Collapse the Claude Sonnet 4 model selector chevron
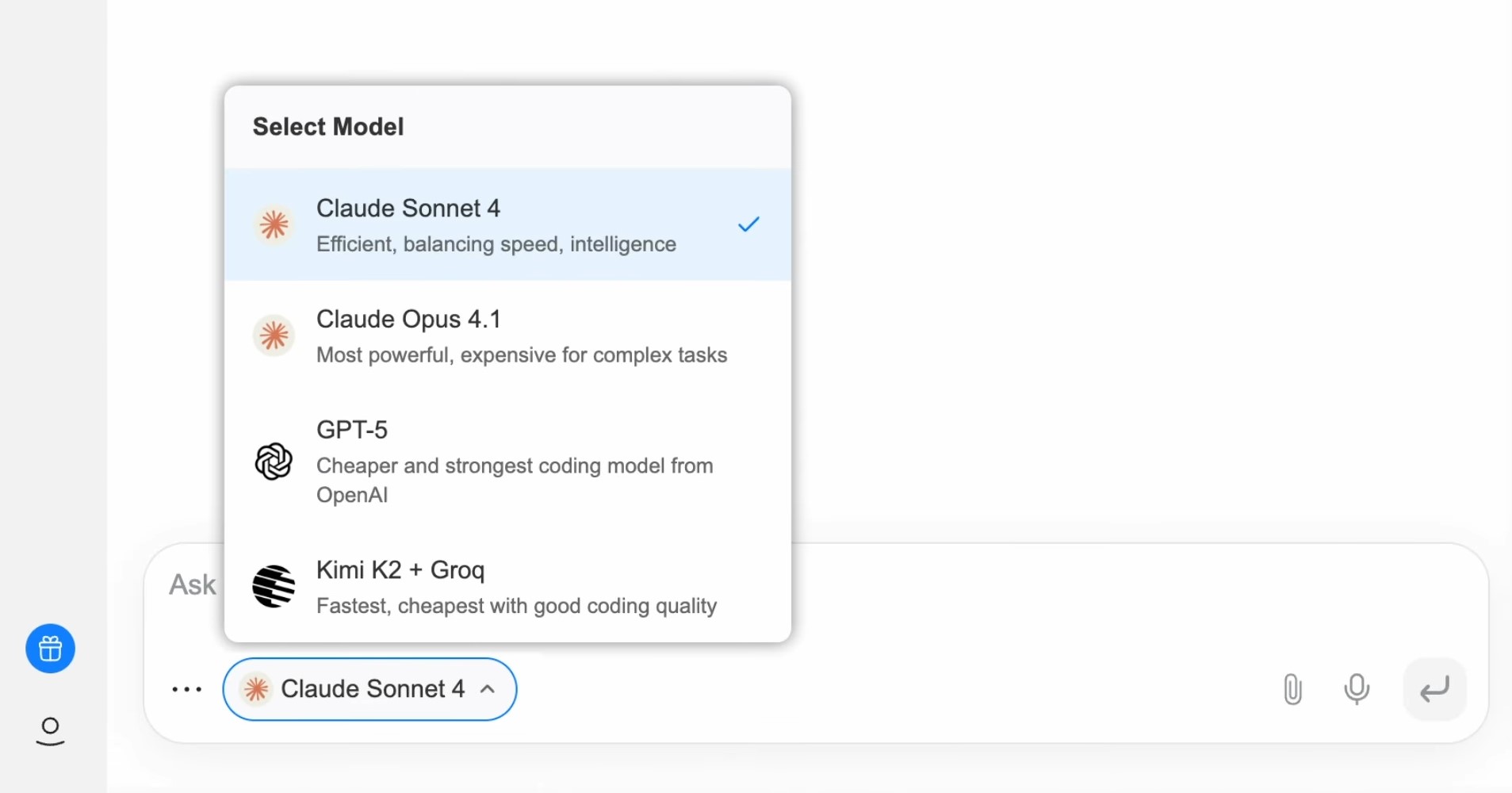Image resolution: width=1512 pixels, height=793 pixels. coord(488,689)
